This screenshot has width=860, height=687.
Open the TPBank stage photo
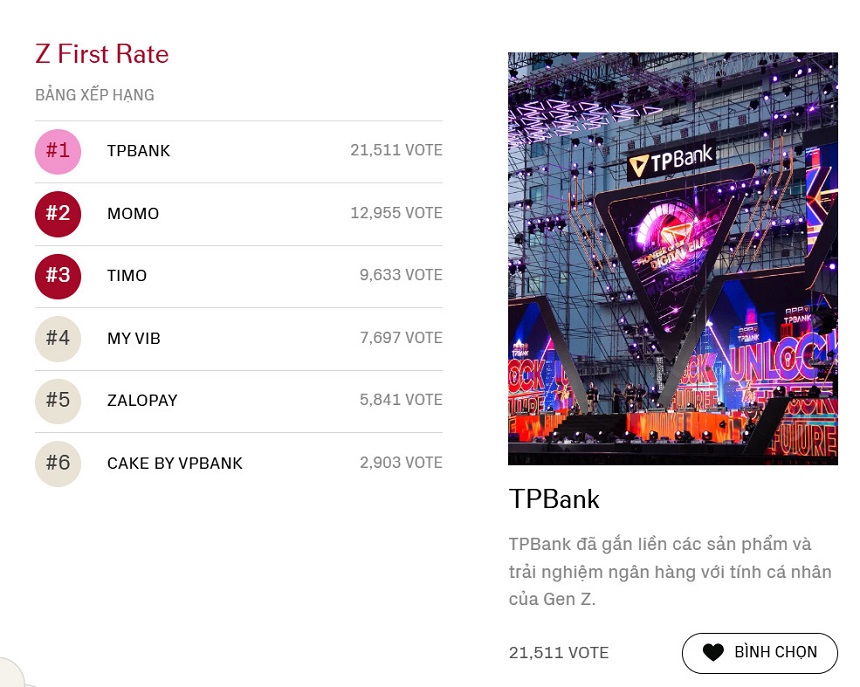pyautogui.click(x=673, y=258)
